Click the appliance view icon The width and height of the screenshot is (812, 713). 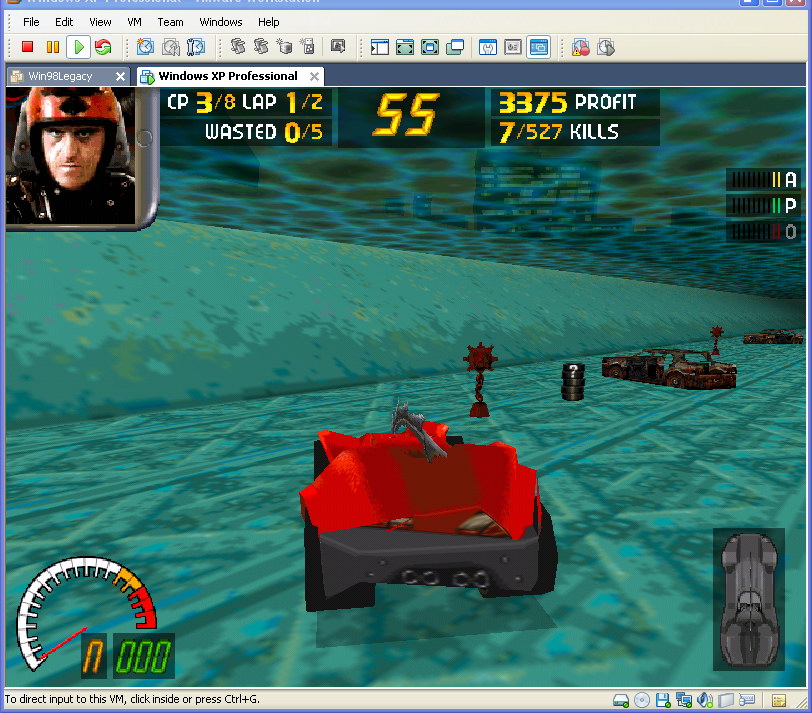513,47
